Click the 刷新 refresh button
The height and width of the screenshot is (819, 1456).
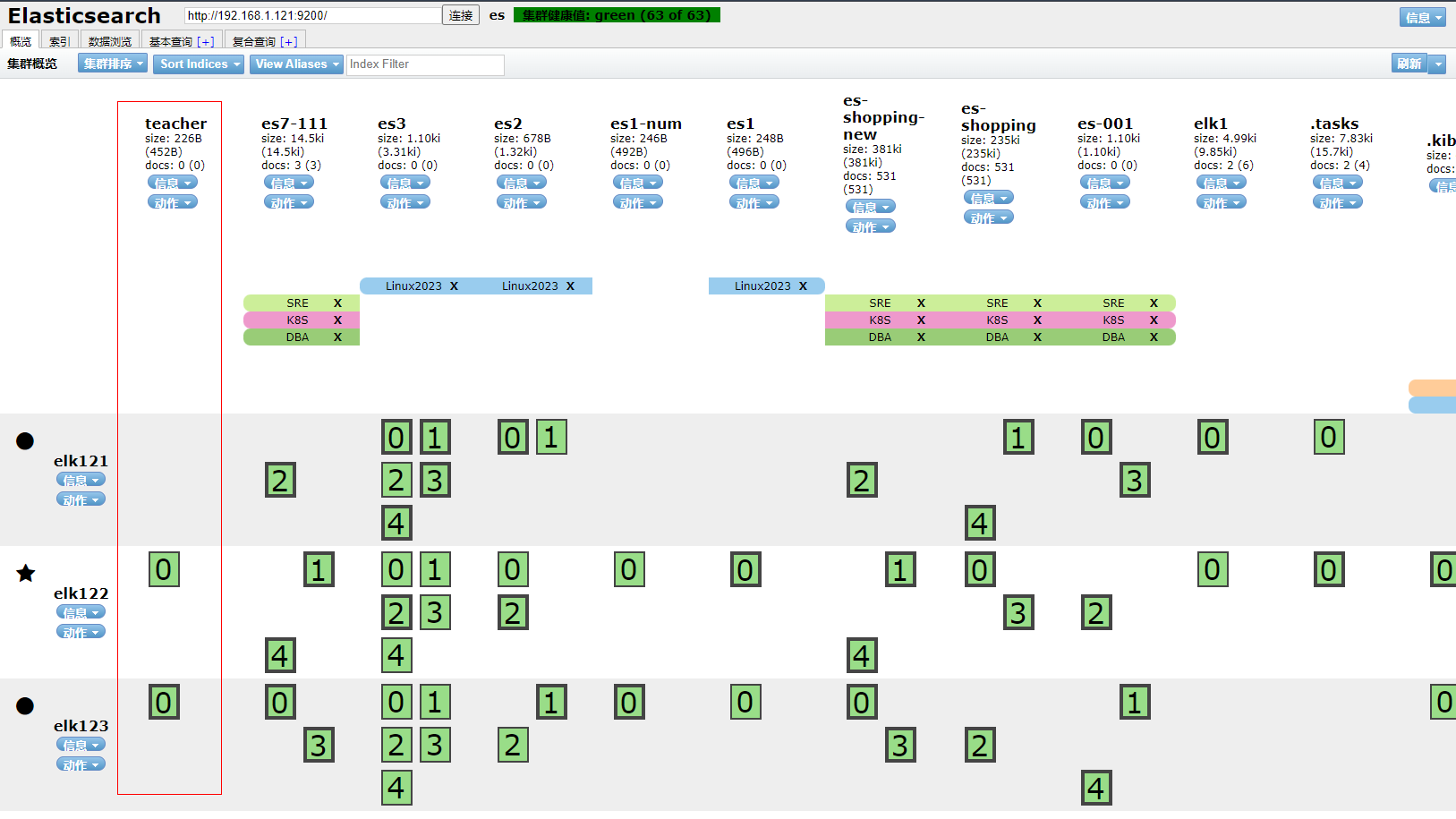click(x=1409, y=64)
